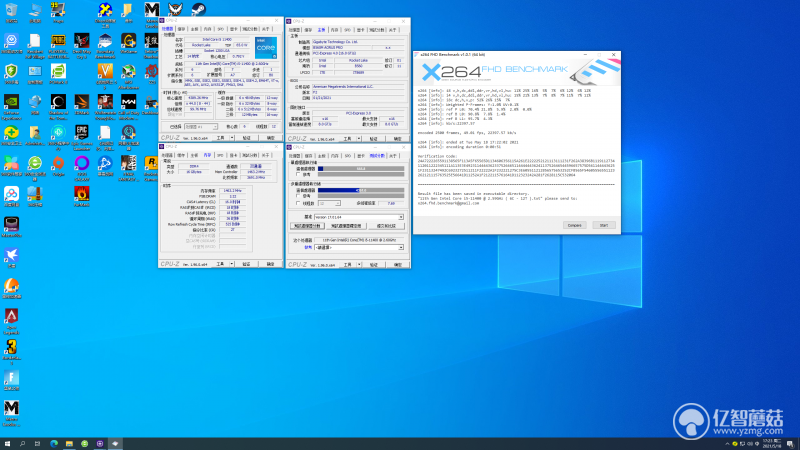Select the About tab in Memory window

click(x=265, y=155)
